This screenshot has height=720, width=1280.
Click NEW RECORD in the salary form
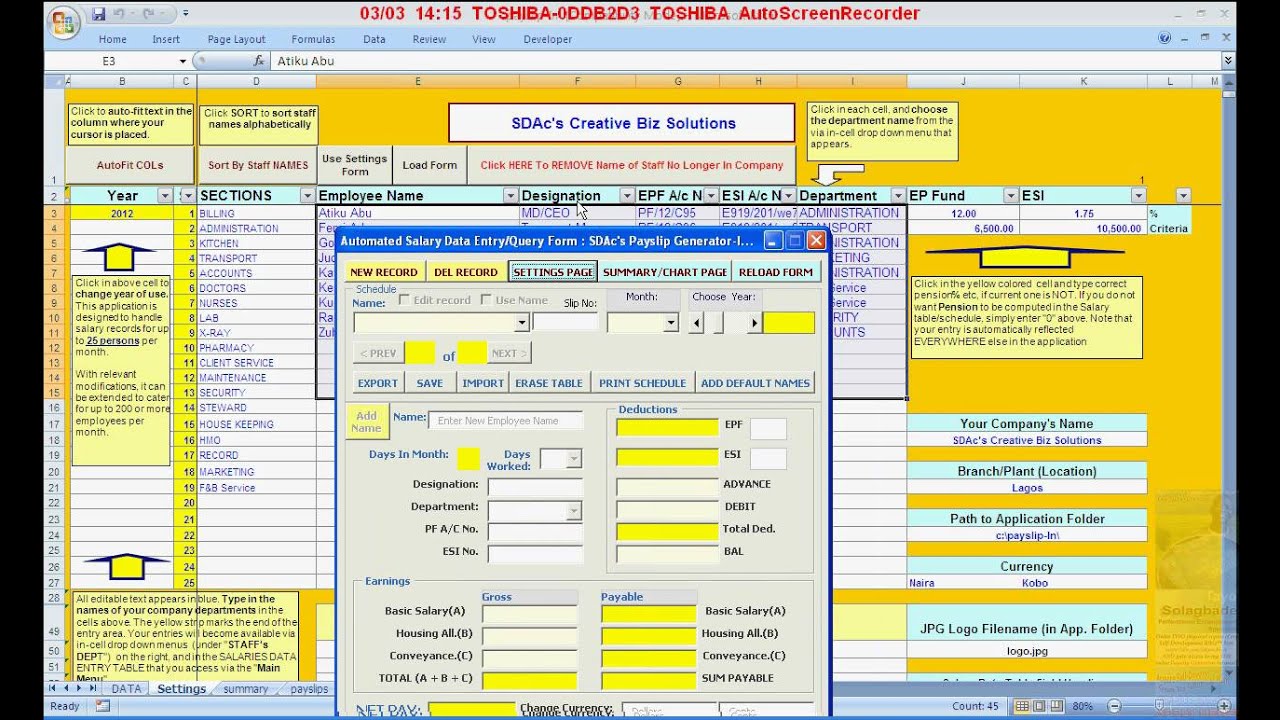pos(384,272)
